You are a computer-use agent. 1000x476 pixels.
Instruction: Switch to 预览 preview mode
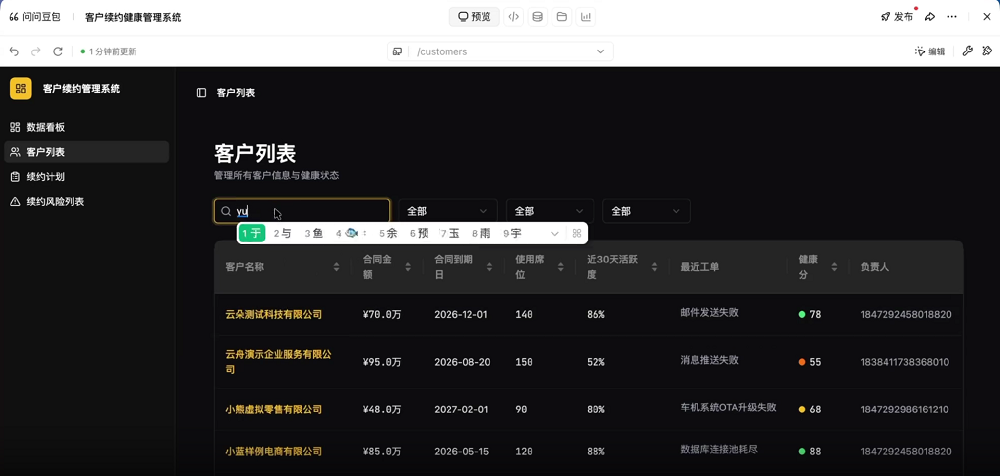point(474,17)
